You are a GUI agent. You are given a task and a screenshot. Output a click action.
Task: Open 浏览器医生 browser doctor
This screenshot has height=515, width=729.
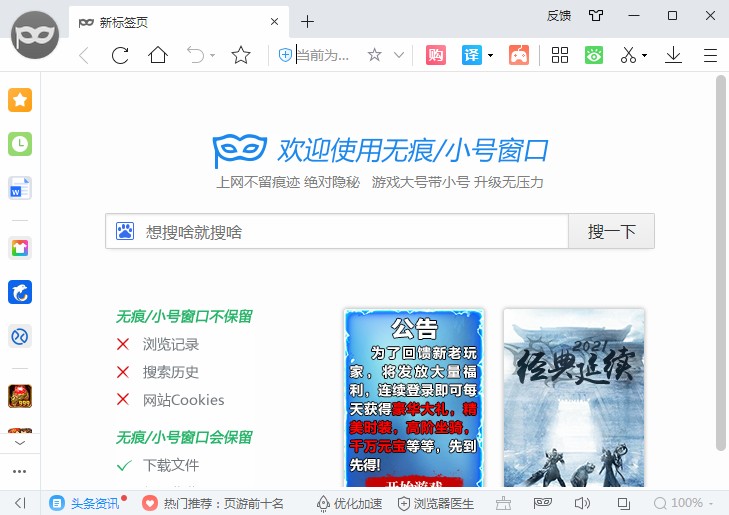click(436, 503)
